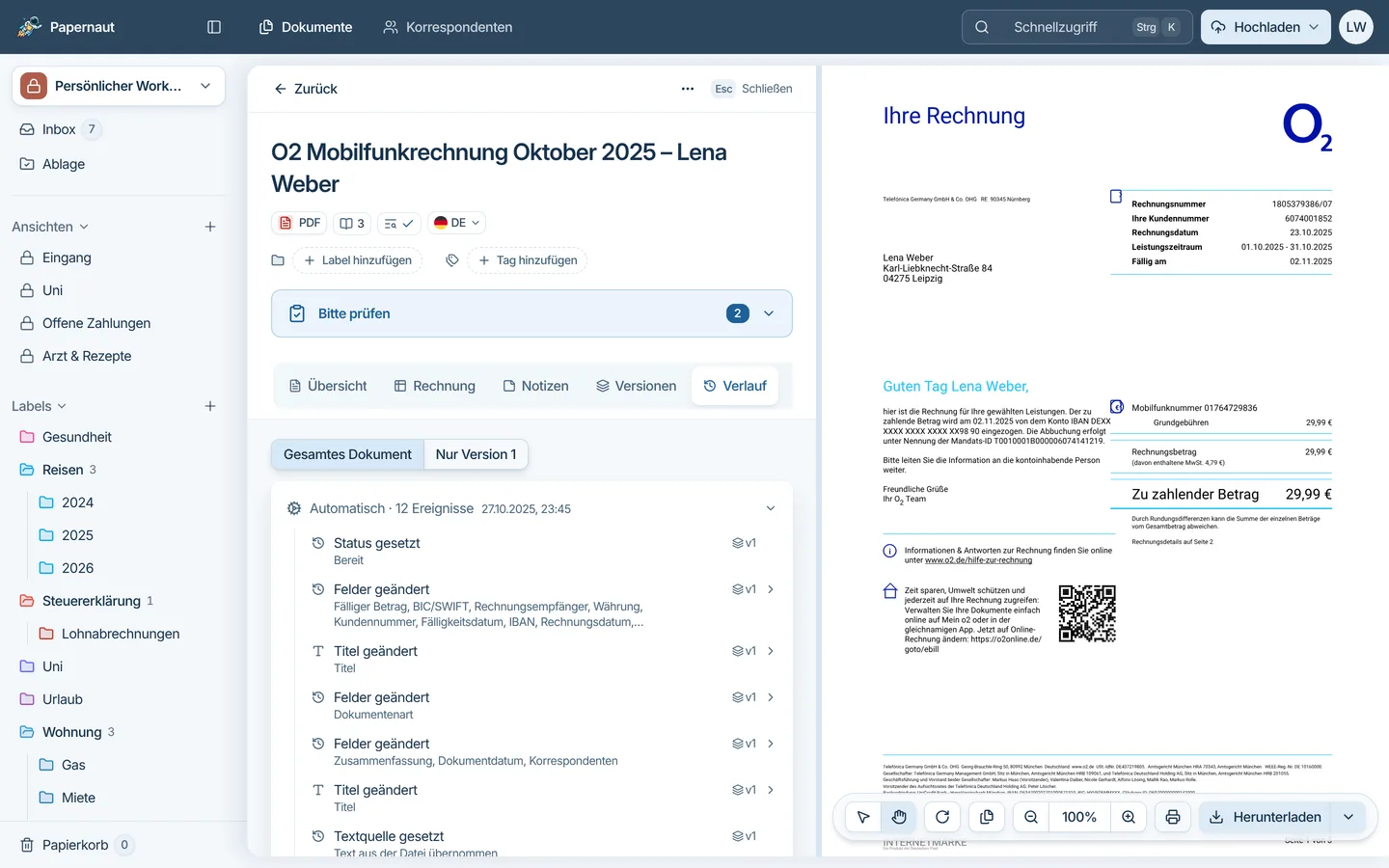The image size is (1389, 868).
Task: Select the hand pan tool in viewer
Action: tap(899, 817)
